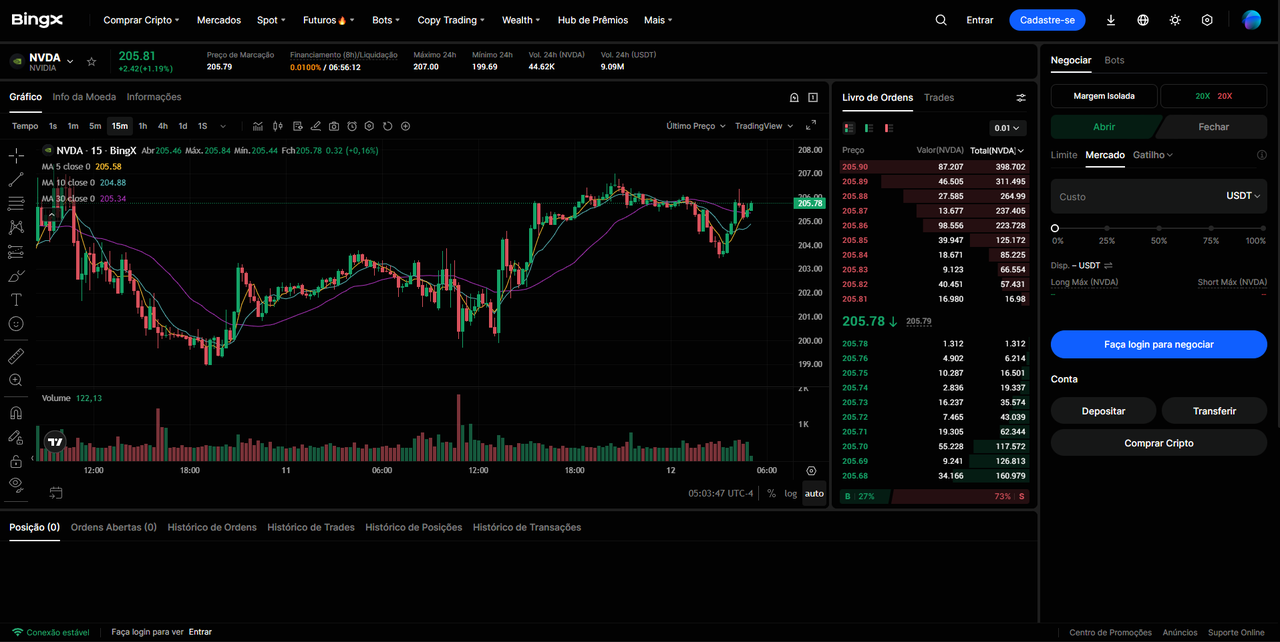This screenshot has height=642, width=1280.
Task: Open the search magnifier in header
Action: pos(941,20)
